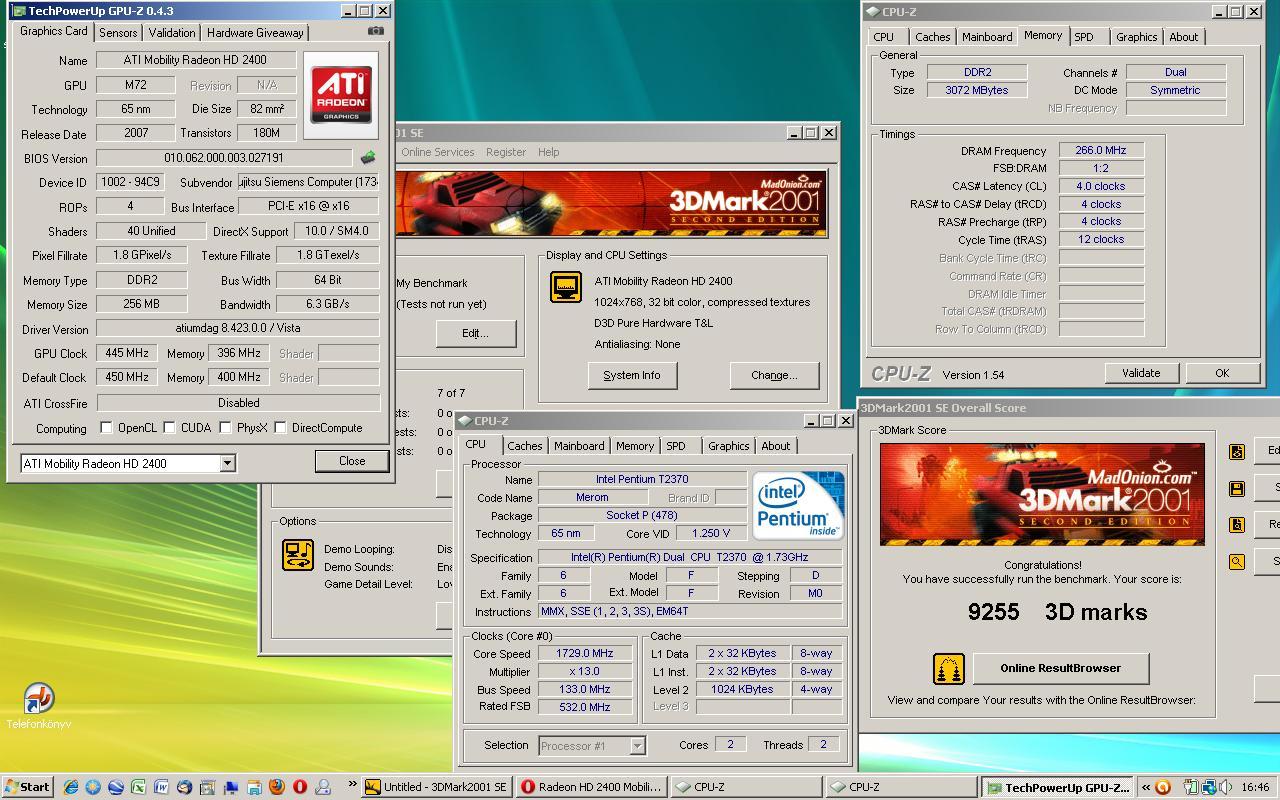Enable the PhysX checkbox

(226, 428)
